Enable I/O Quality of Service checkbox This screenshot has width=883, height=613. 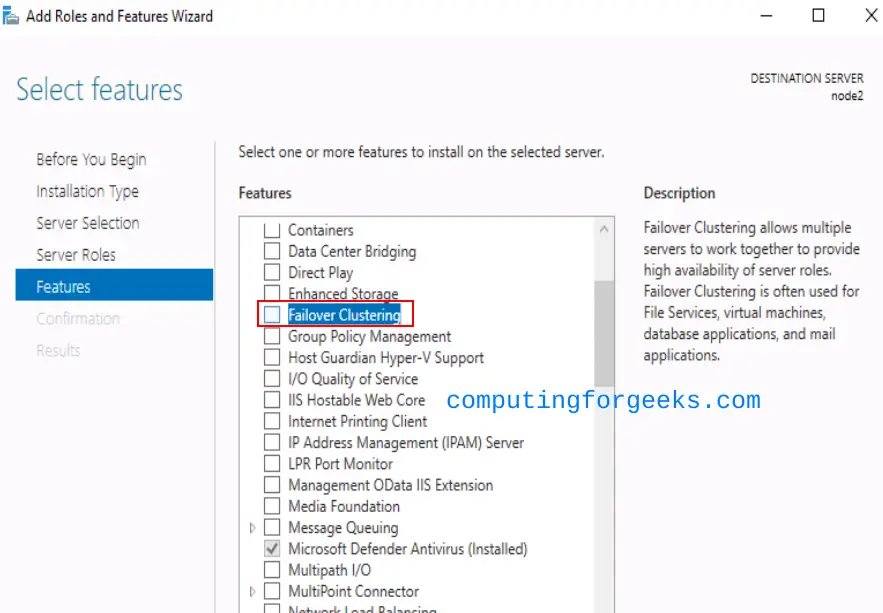(272, 378)
